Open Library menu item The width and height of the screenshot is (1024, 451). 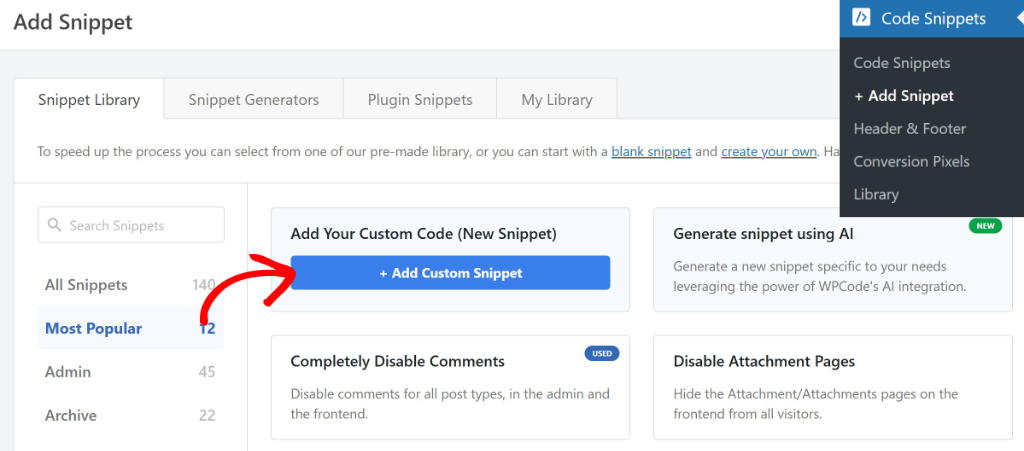pyautogui.click(x=876, y=194)
